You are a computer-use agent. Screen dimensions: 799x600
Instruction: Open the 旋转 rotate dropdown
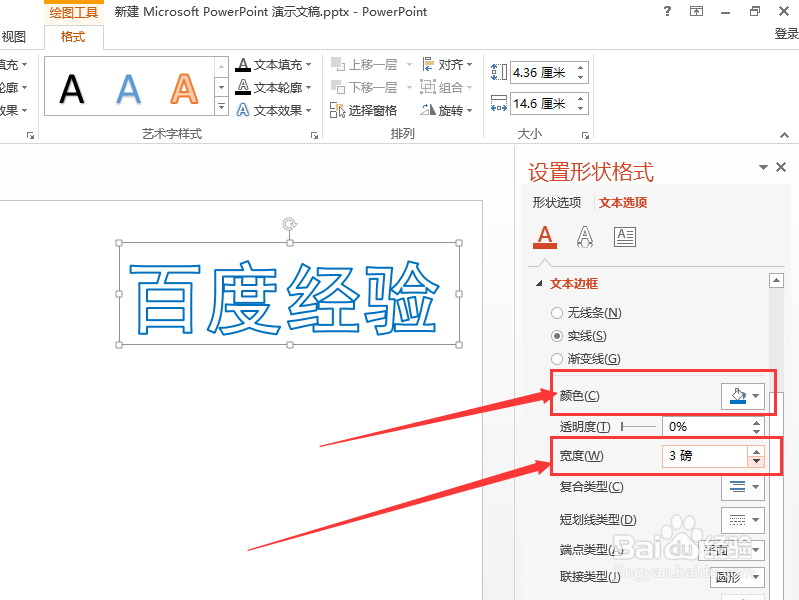coord(447,110)
